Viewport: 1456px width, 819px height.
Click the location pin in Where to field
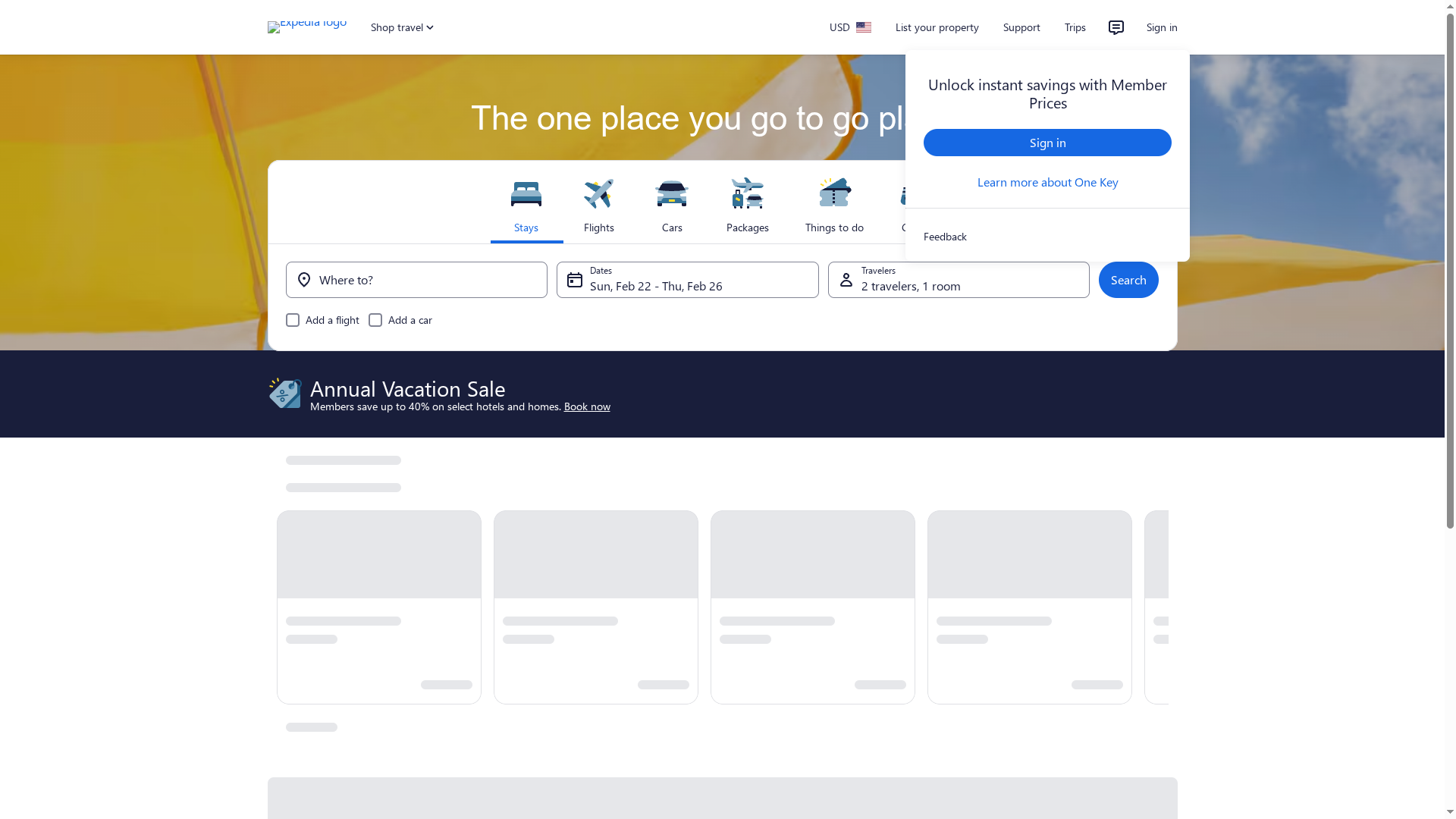coord(303,280)
